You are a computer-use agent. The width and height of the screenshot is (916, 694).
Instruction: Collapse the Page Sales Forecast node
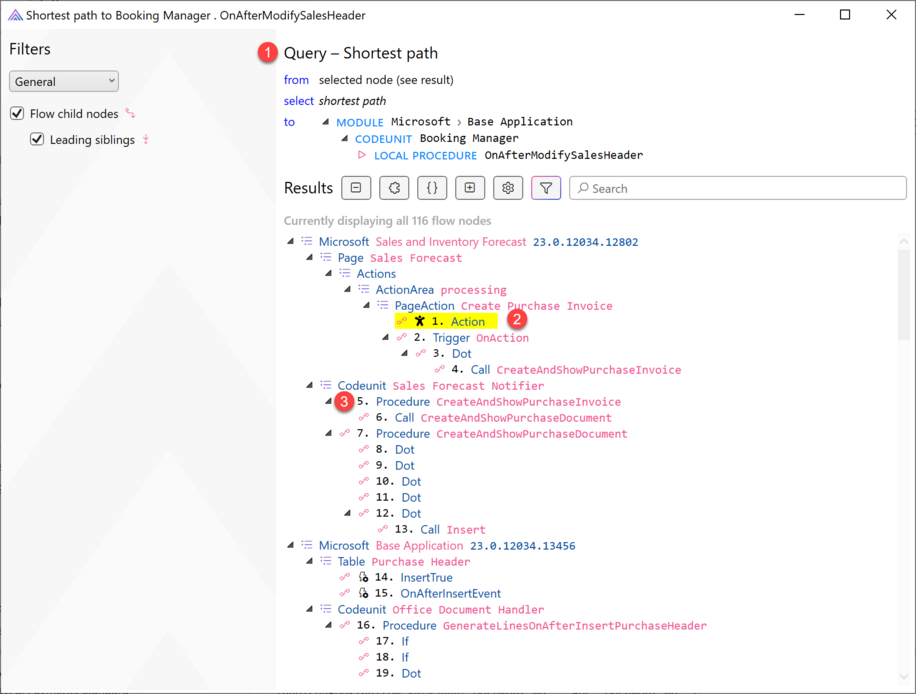coord(310,258)
